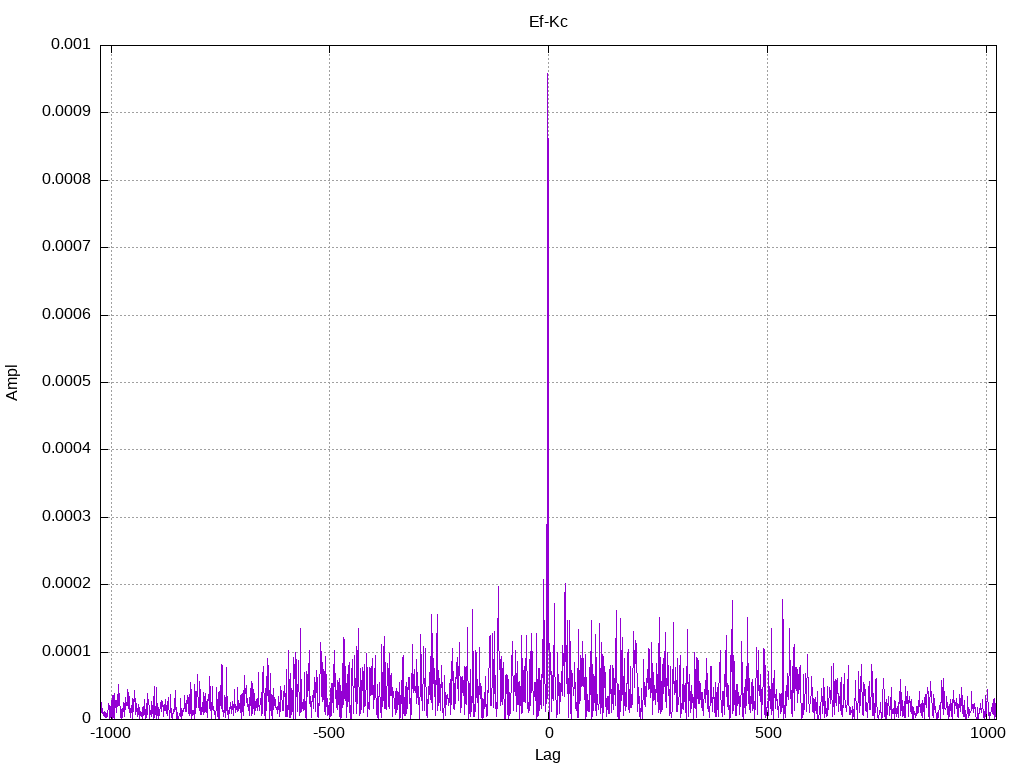Click the y-axis origin value 0

point(86,718)
